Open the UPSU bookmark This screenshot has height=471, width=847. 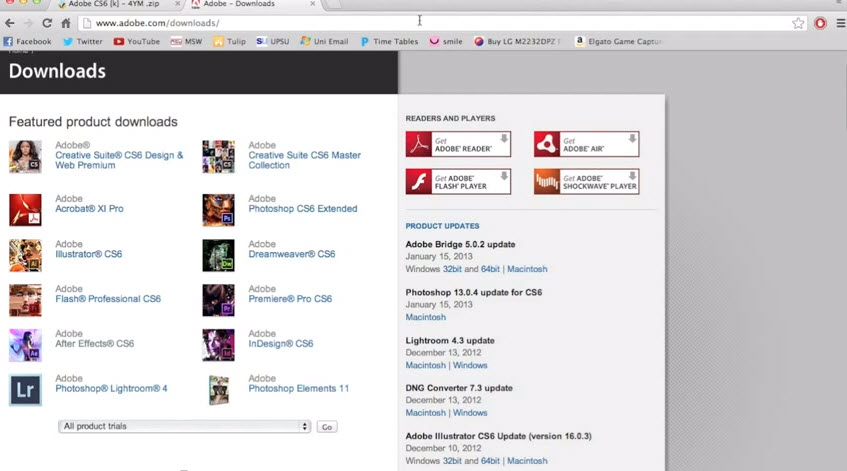point(273,42)
